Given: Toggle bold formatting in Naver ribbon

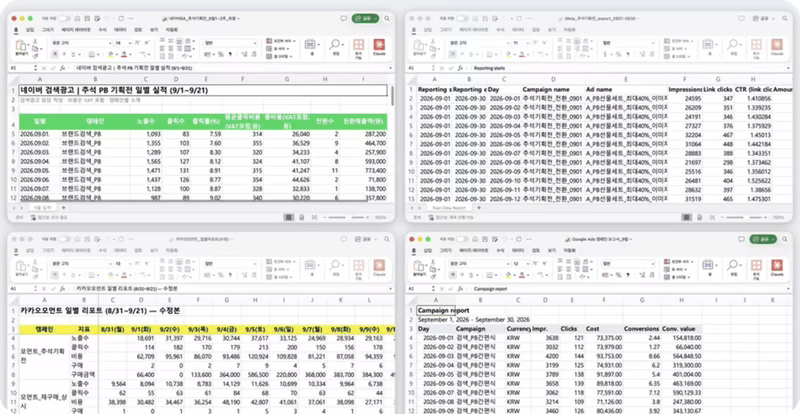Looking at the screenshot, I should click(55, 54).
